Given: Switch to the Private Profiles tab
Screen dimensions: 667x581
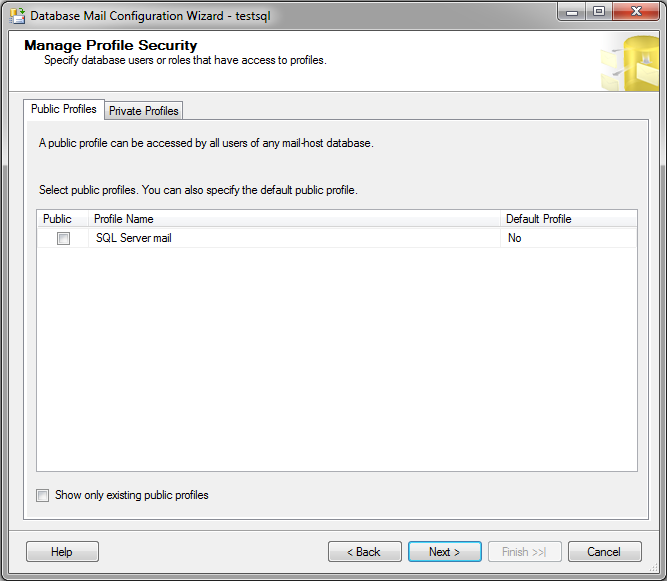Looking at the screenshot, I should coord(144,111).
